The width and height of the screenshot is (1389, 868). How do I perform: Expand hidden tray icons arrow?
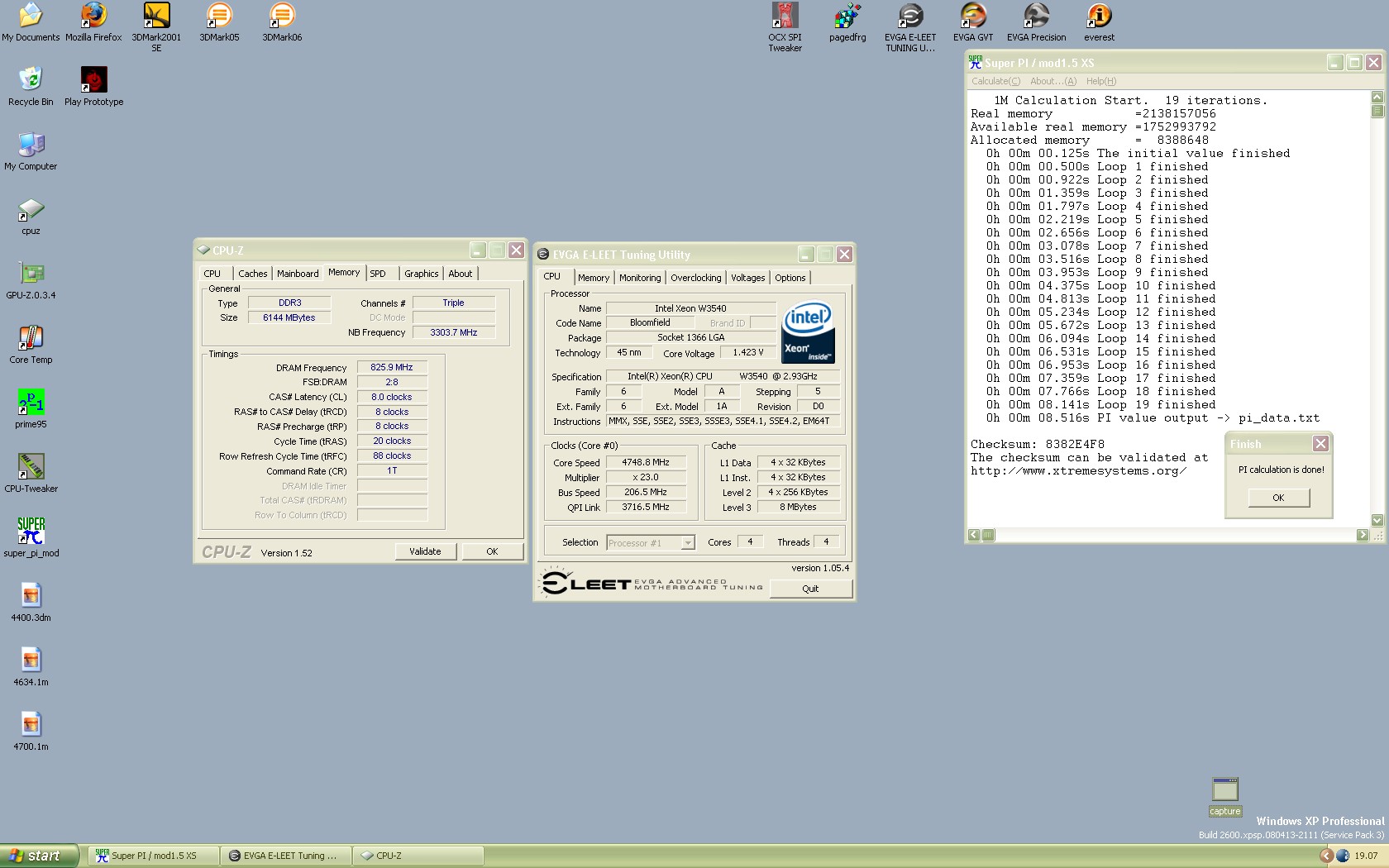[1326, 856]
